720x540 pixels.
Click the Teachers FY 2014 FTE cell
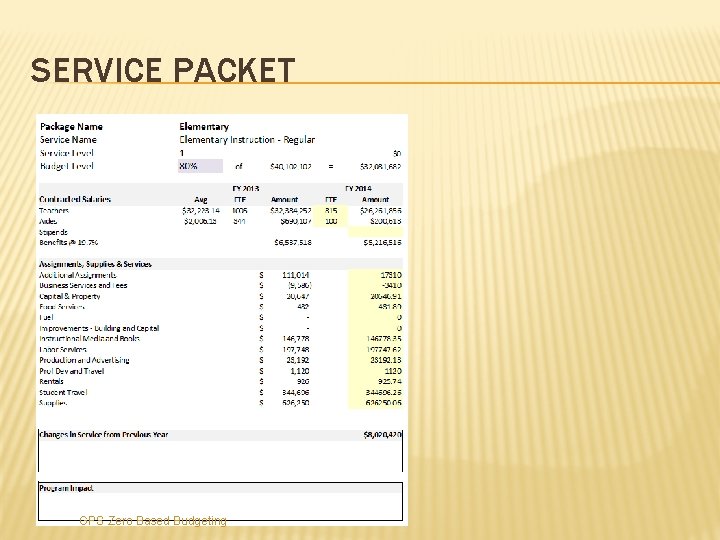click(331, 210)
